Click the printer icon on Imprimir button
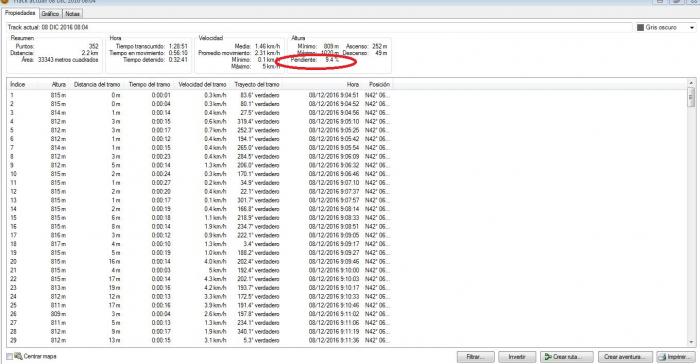Screen dimensions: 700x364 [x=663, y=357]
